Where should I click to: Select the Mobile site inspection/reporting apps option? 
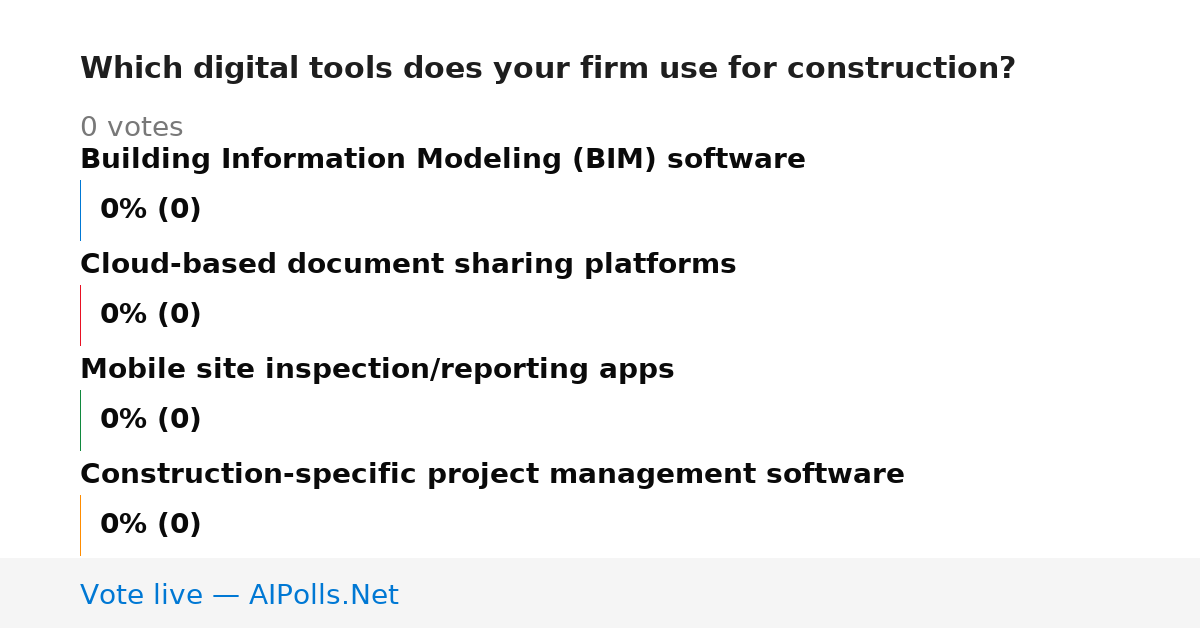pos(377,370)
